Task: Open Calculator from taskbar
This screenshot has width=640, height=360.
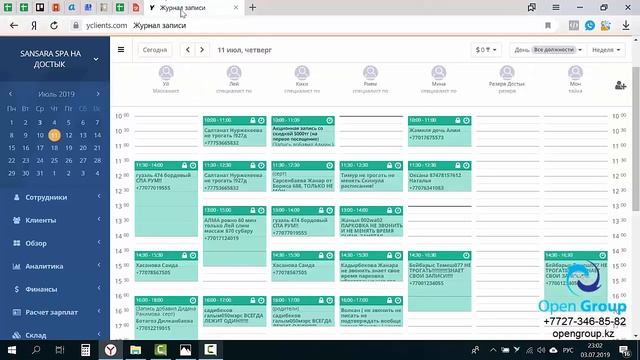Action: 85,350
